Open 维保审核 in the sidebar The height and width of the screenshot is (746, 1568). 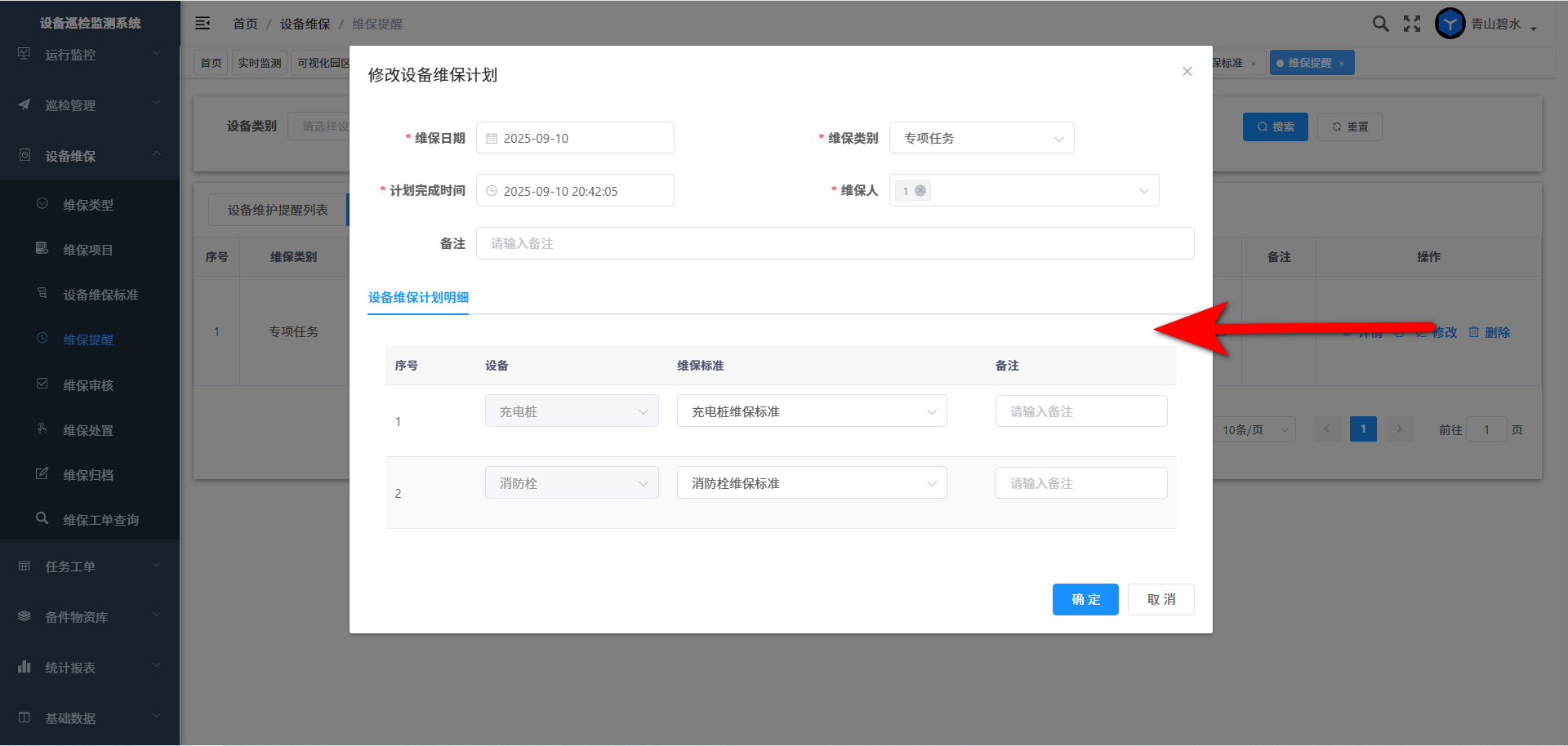pyautogui.click(x=88, y=385)
